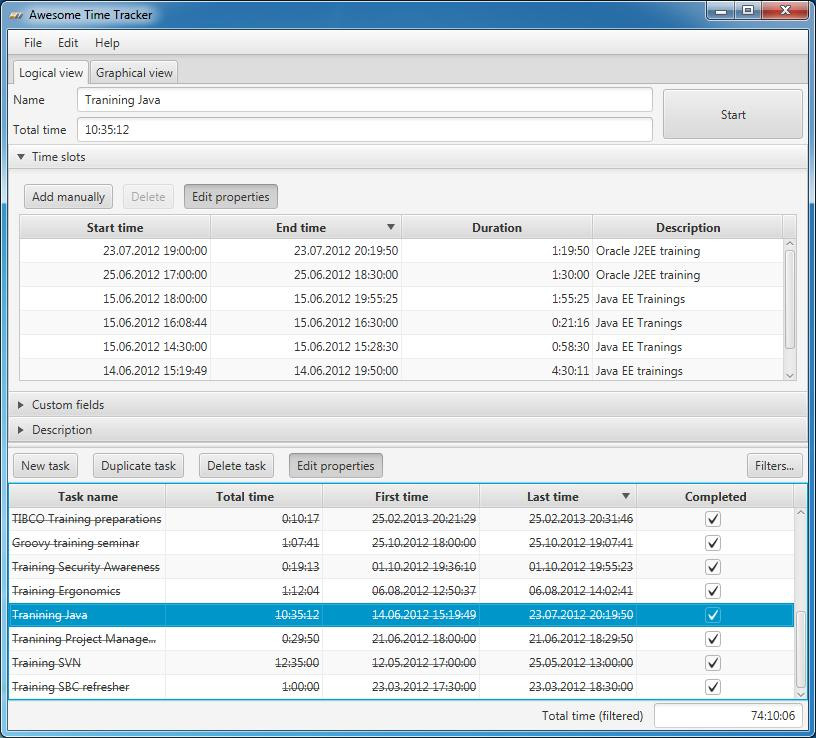Click the time slots table vertical scrollbar thumb

coord(789,299)
